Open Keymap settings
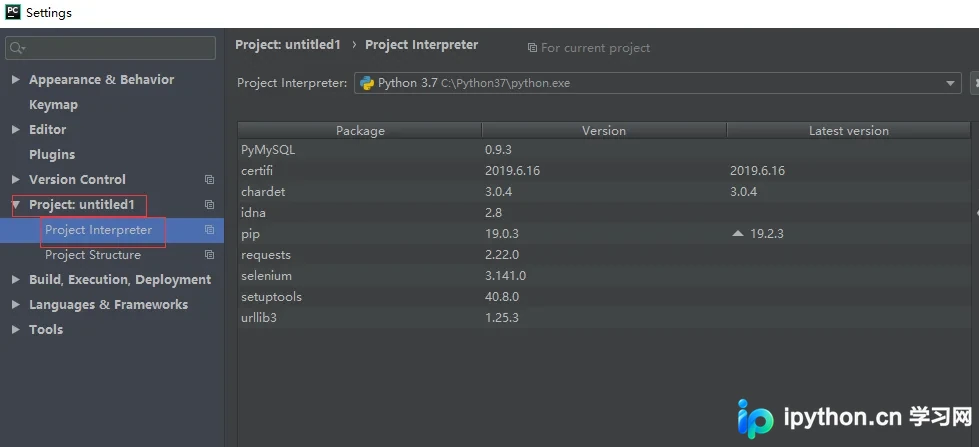The height and width of the screenshot is (447, 979). tap(54, 105)
